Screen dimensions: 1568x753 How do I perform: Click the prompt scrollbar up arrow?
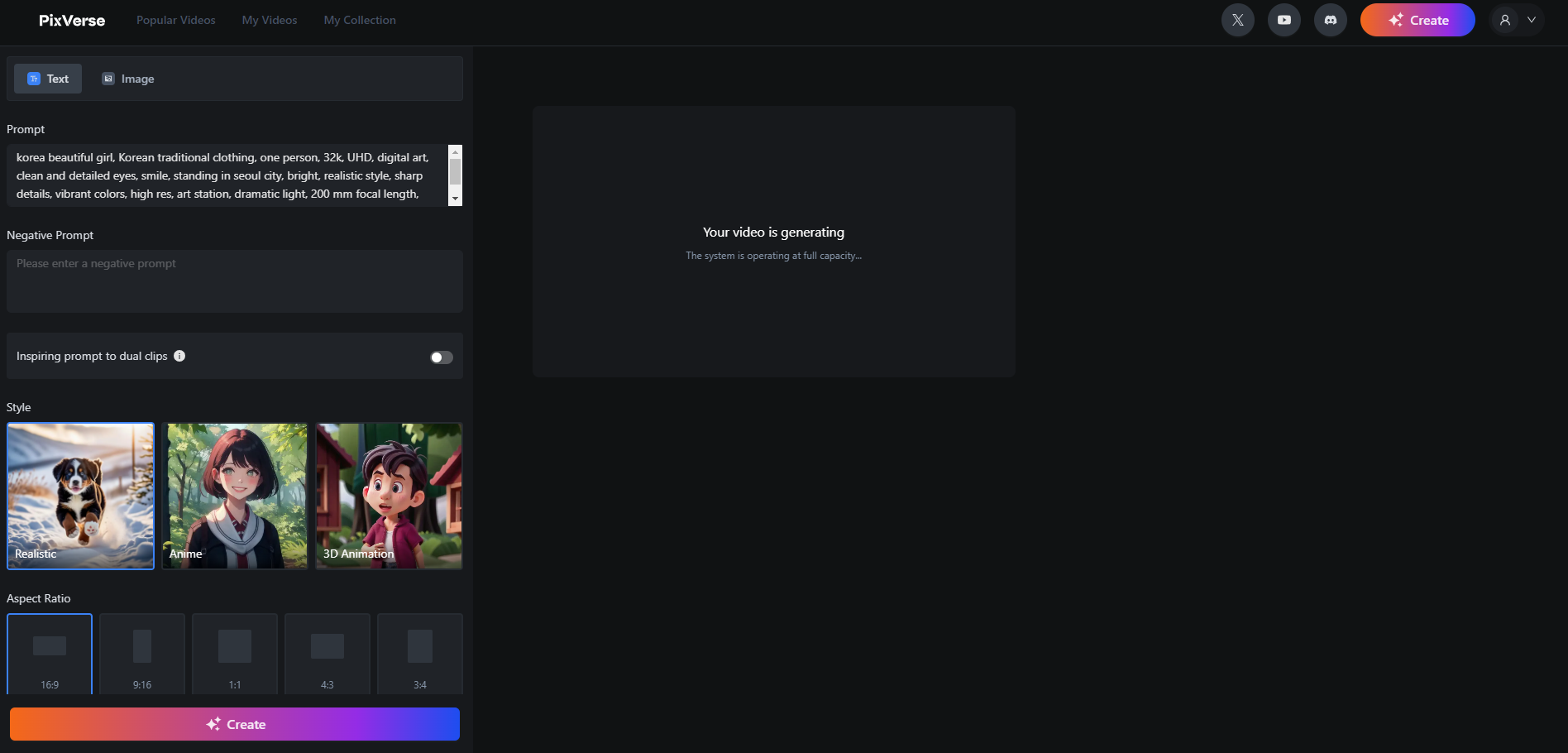(x=455, y=151)
